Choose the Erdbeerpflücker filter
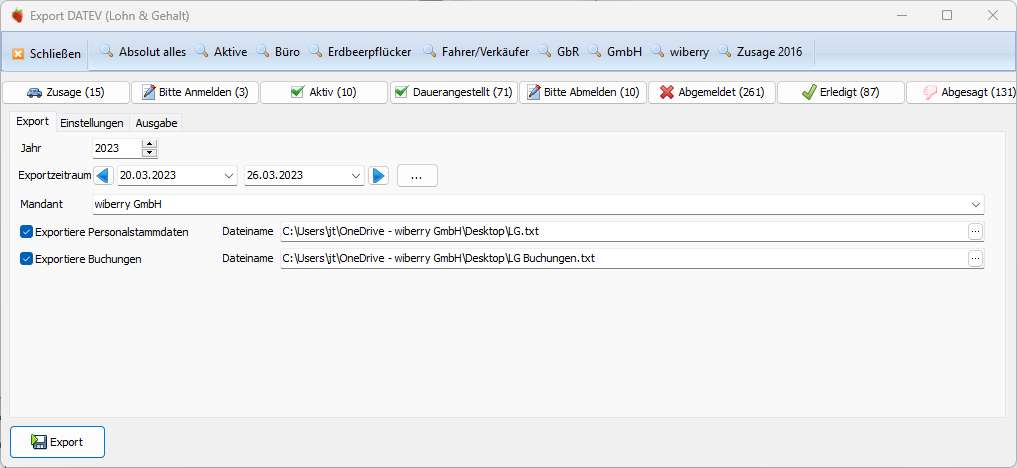The image size is (1017, 468). pos(361,52)
